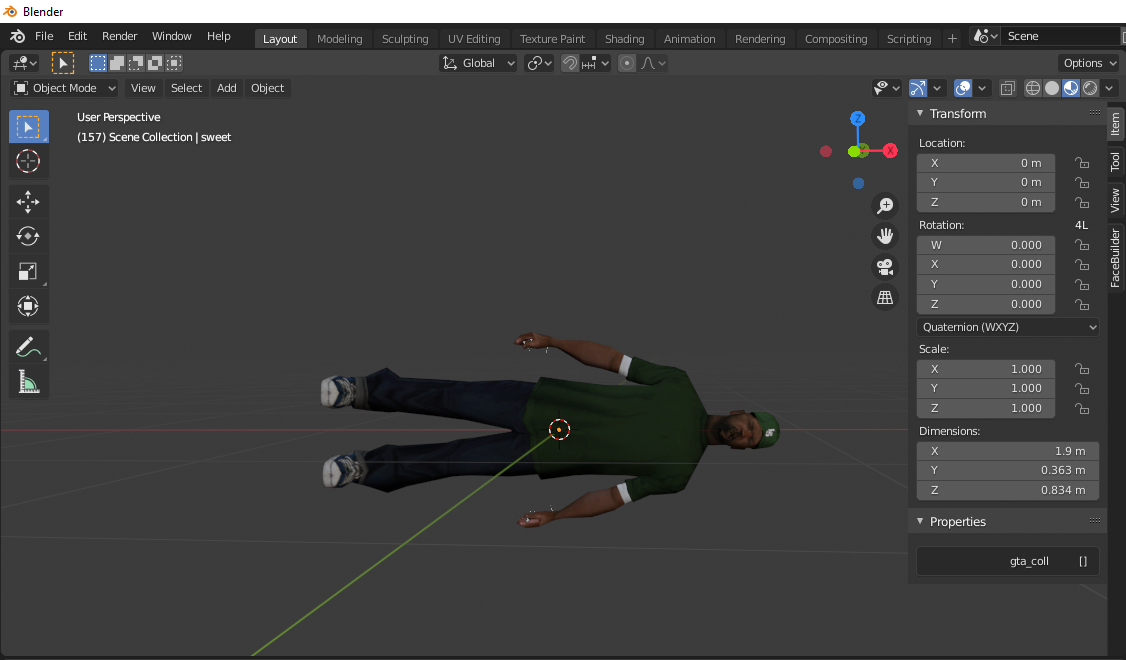Viewport: 1126px width, 660px height.
Task: Switch to solid viewport shading
Action: coord(1052,88)
